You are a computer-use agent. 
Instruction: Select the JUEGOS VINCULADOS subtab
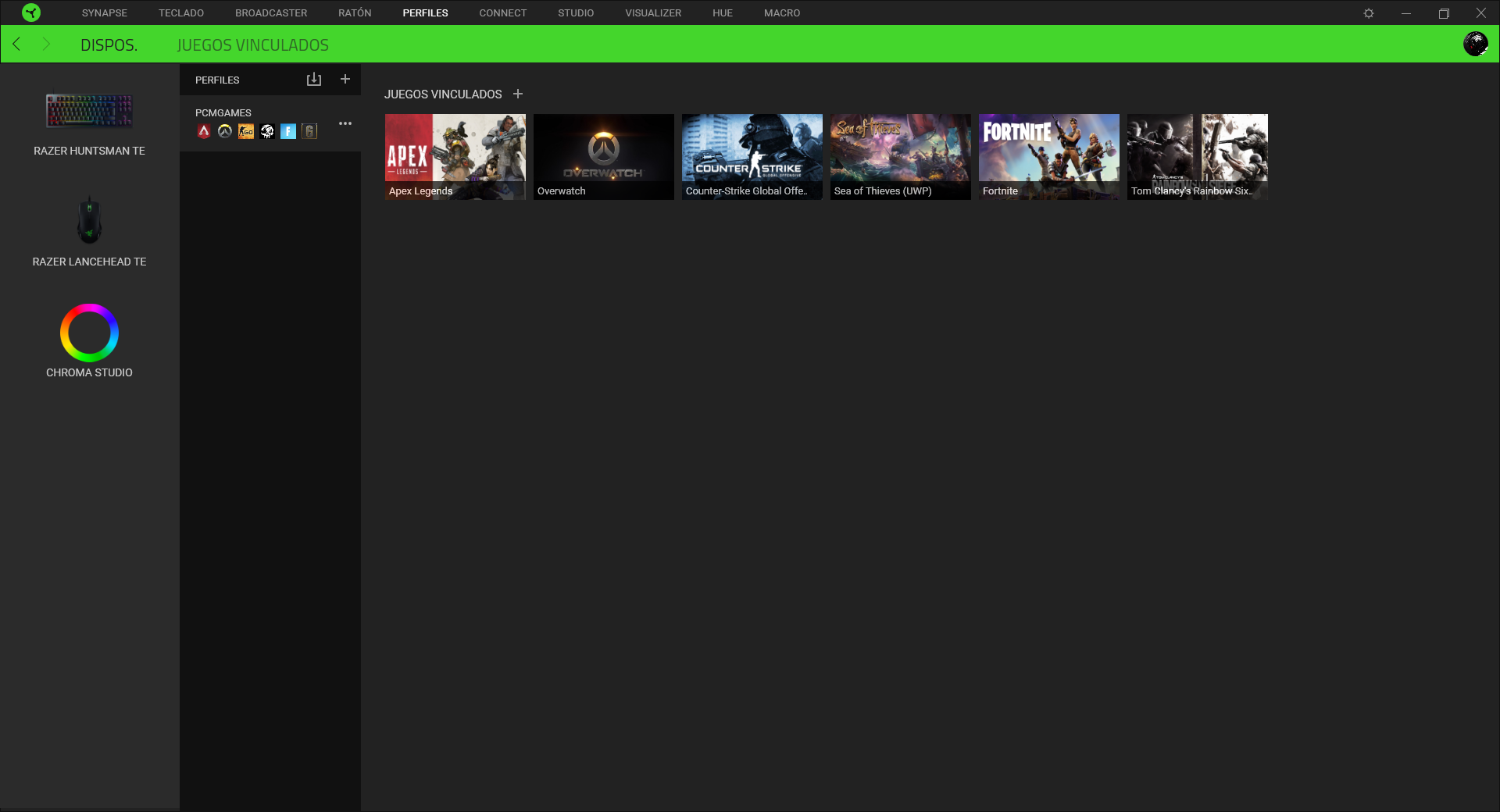tap(253, 45)
